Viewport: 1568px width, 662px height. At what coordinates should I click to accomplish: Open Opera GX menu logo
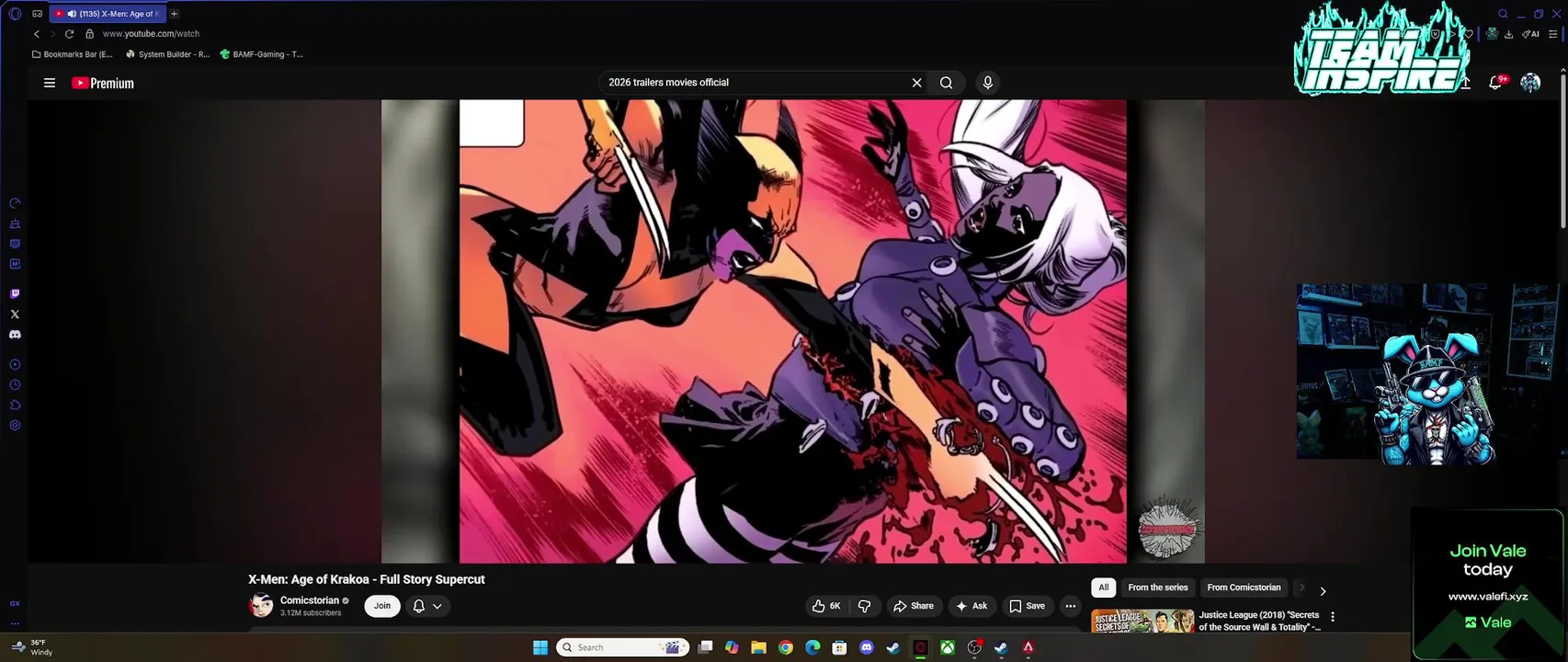pos(15,14)
